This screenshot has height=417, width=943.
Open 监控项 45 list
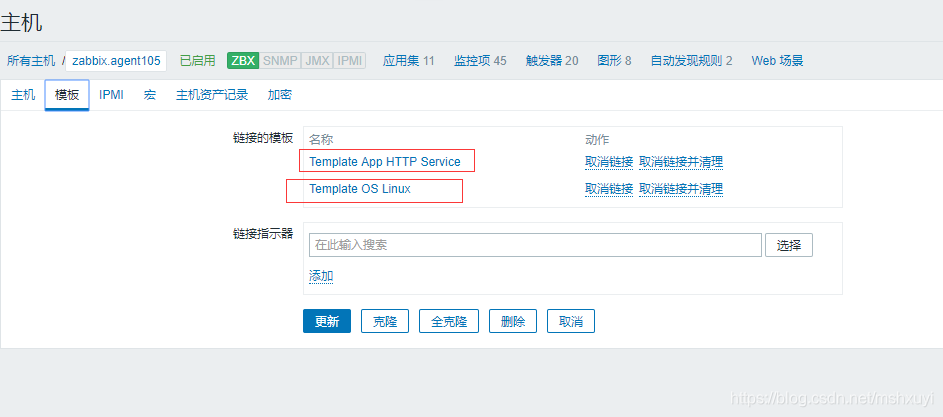point(480,61)
